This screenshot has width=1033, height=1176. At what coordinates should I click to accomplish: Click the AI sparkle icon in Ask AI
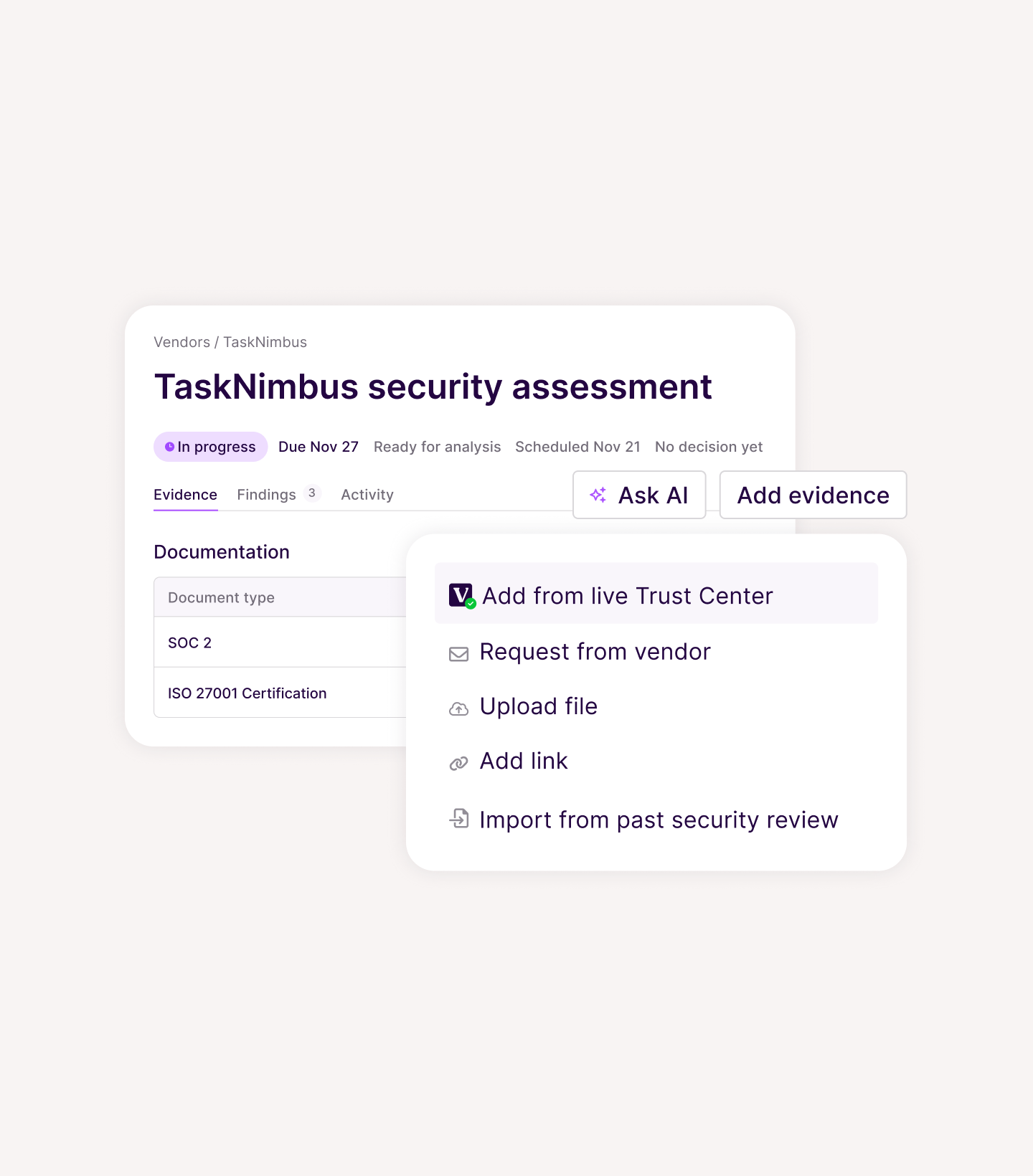598,495
